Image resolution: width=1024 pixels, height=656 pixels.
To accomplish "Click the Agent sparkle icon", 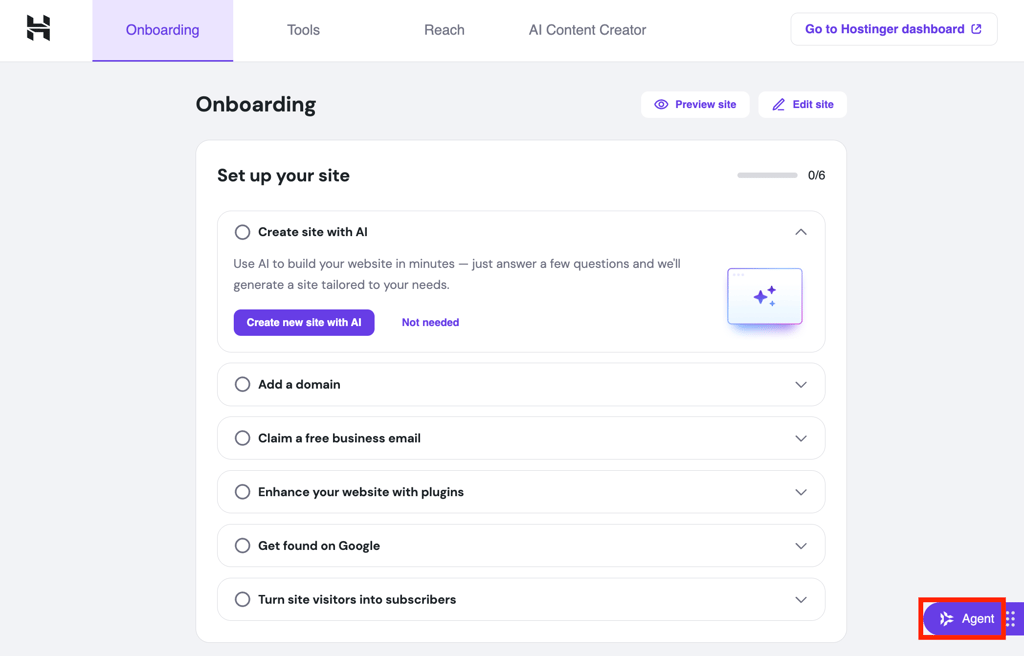I will tap(946, 619).
